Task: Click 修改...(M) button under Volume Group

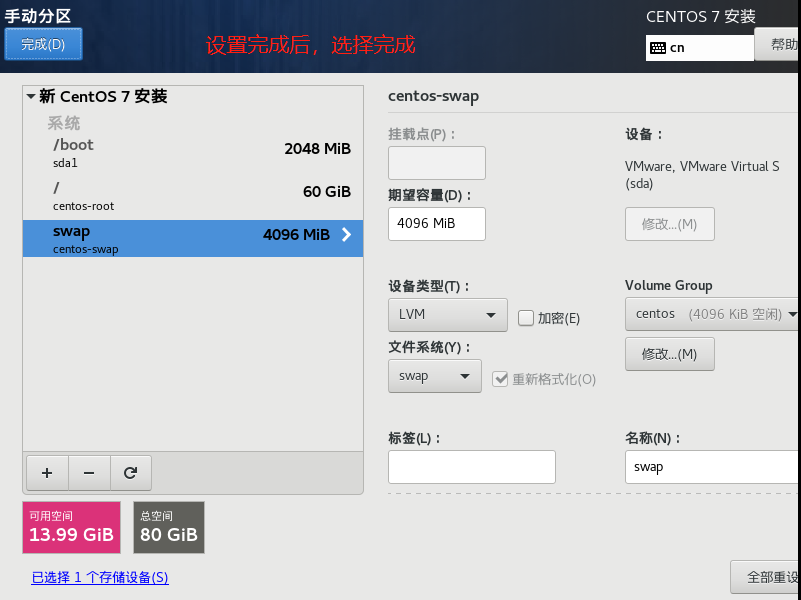Action: click(670, 354)
